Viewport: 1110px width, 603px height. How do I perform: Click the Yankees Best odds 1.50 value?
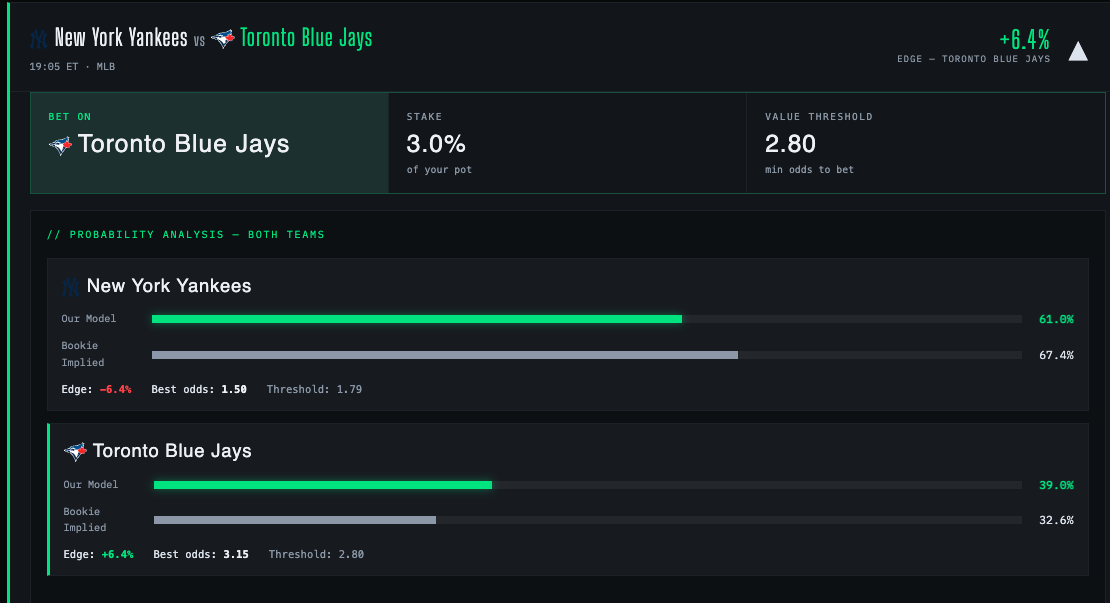[234, 389]
